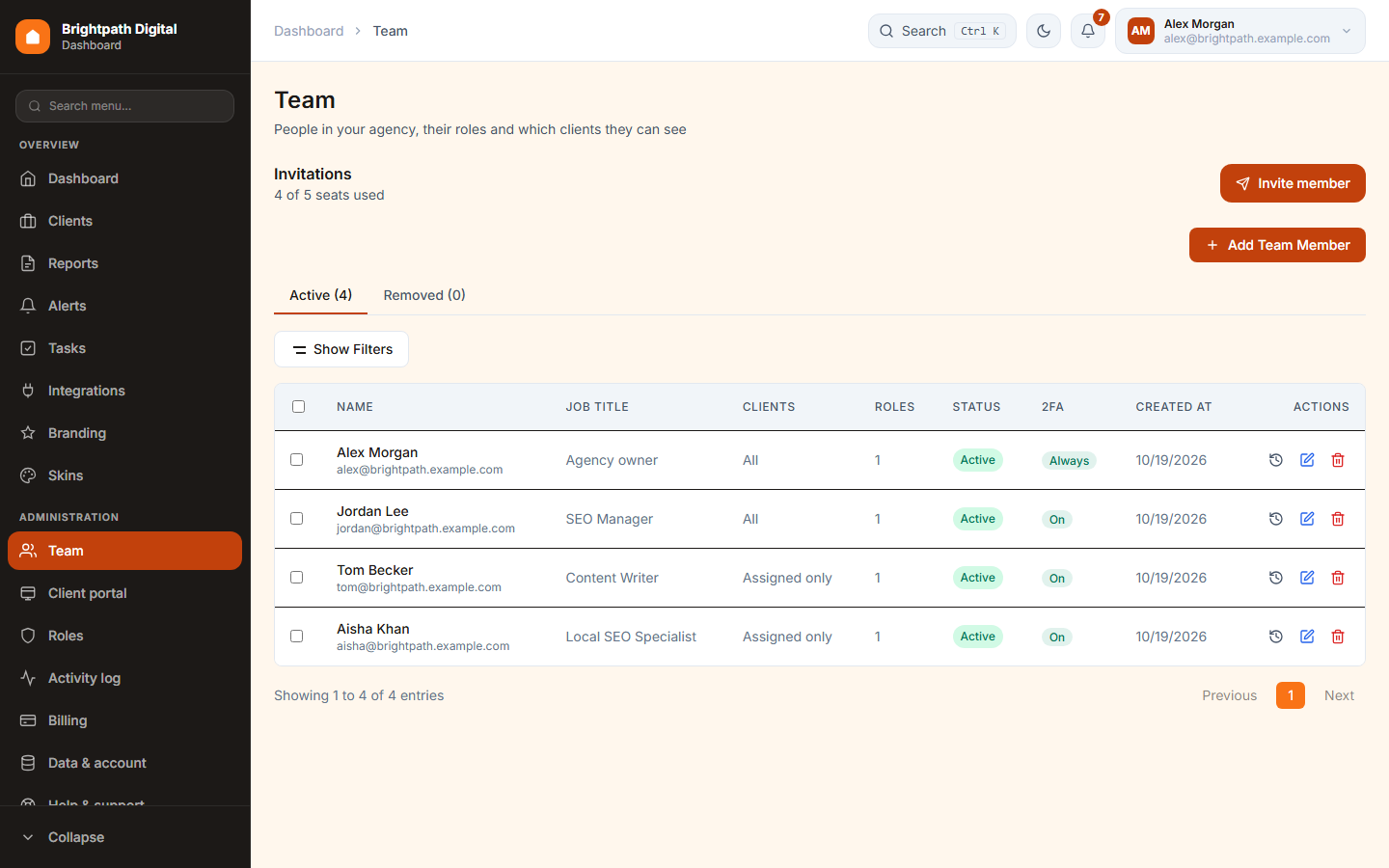This screenshot has width=1389, height=868.
Task: Sort table by Status column header
Action: [x=976, y=407]
